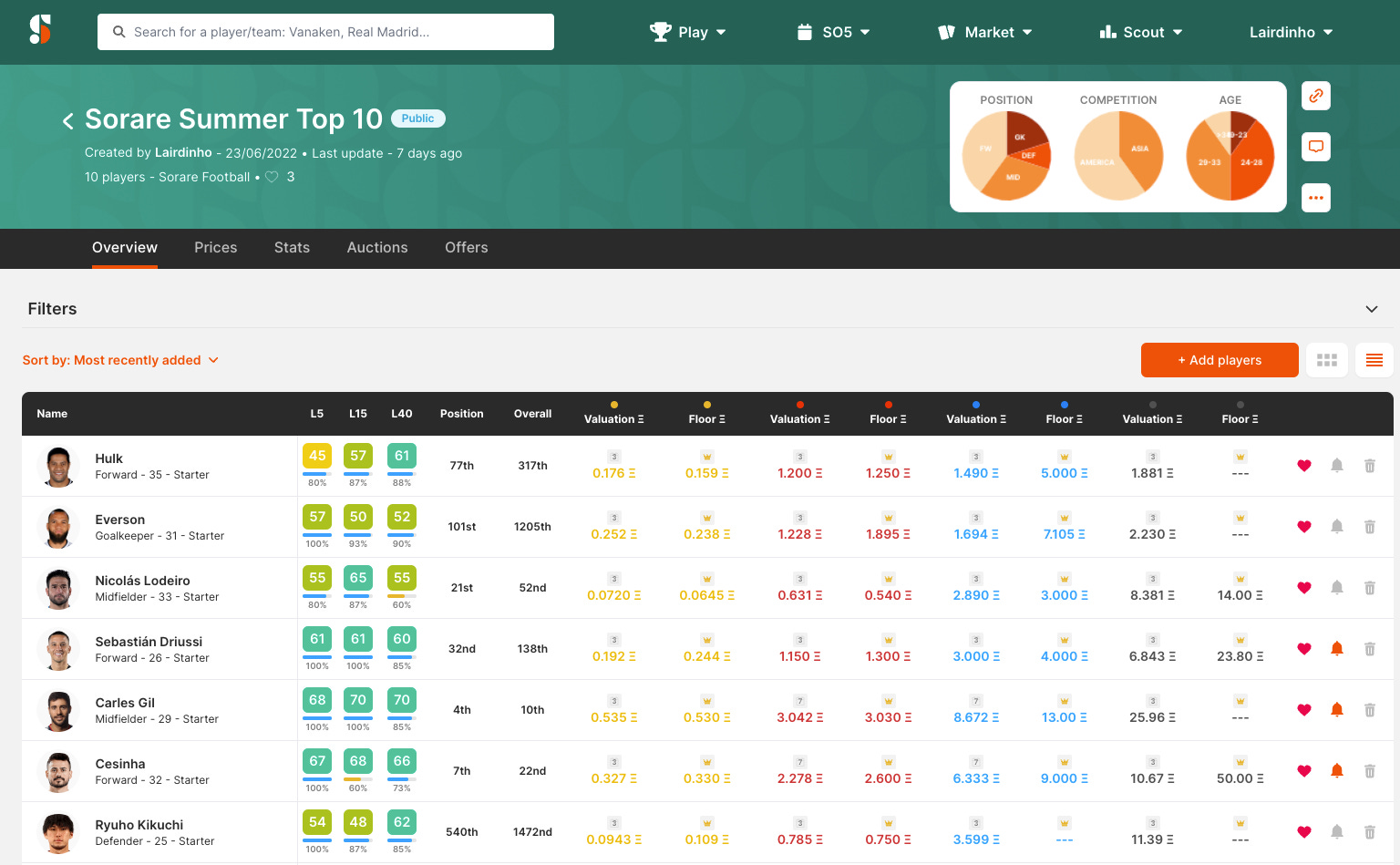Sort table by L5 column header
This screenshot has height=865, width=1400.
click(317, 414)
